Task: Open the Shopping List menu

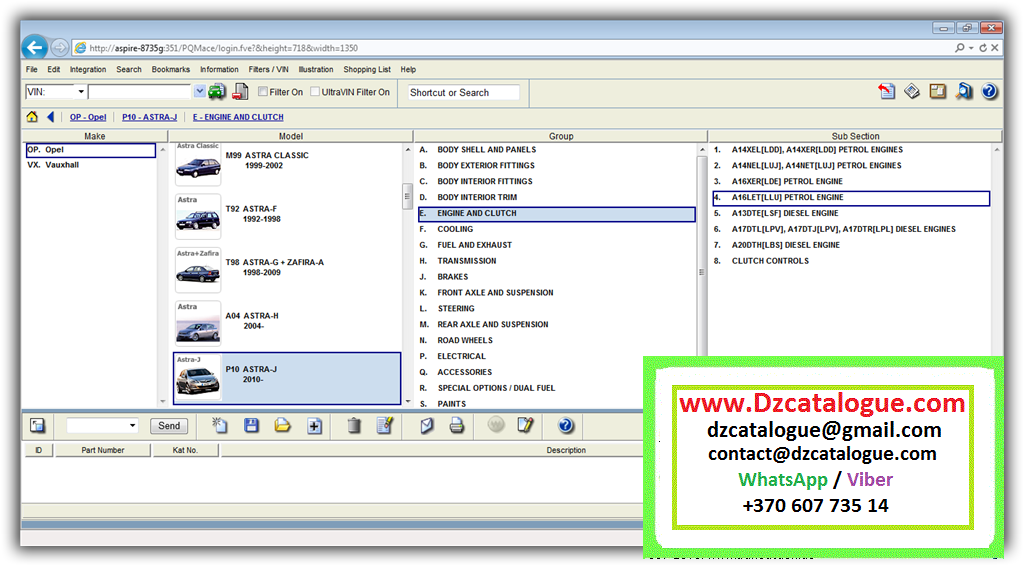Action: point(366,70)
